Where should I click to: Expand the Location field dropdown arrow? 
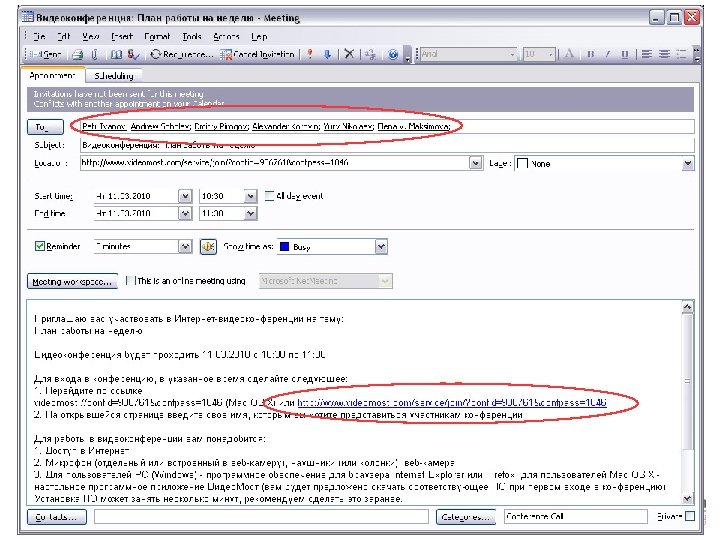tap(475, 163)
